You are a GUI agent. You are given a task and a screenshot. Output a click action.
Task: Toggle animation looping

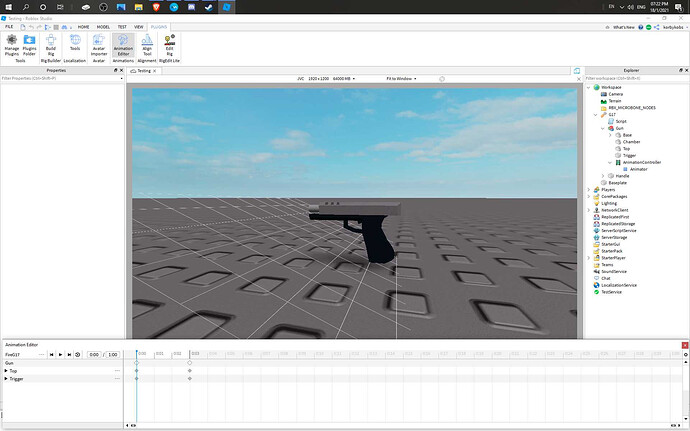[78, 354]
